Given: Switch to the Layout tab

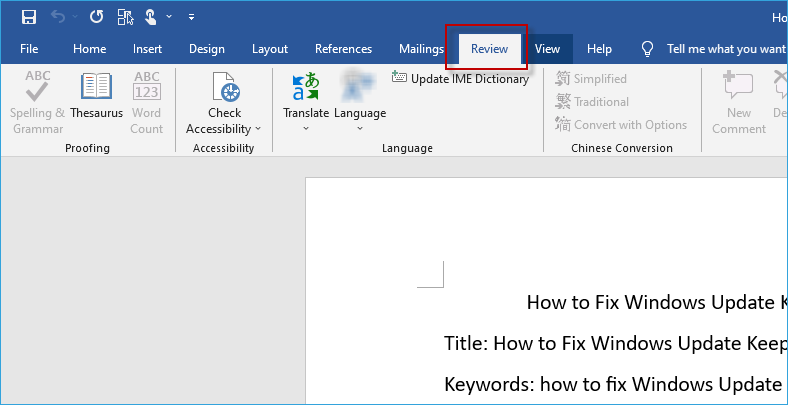Looking at the screenshot, I should point(270,49).
